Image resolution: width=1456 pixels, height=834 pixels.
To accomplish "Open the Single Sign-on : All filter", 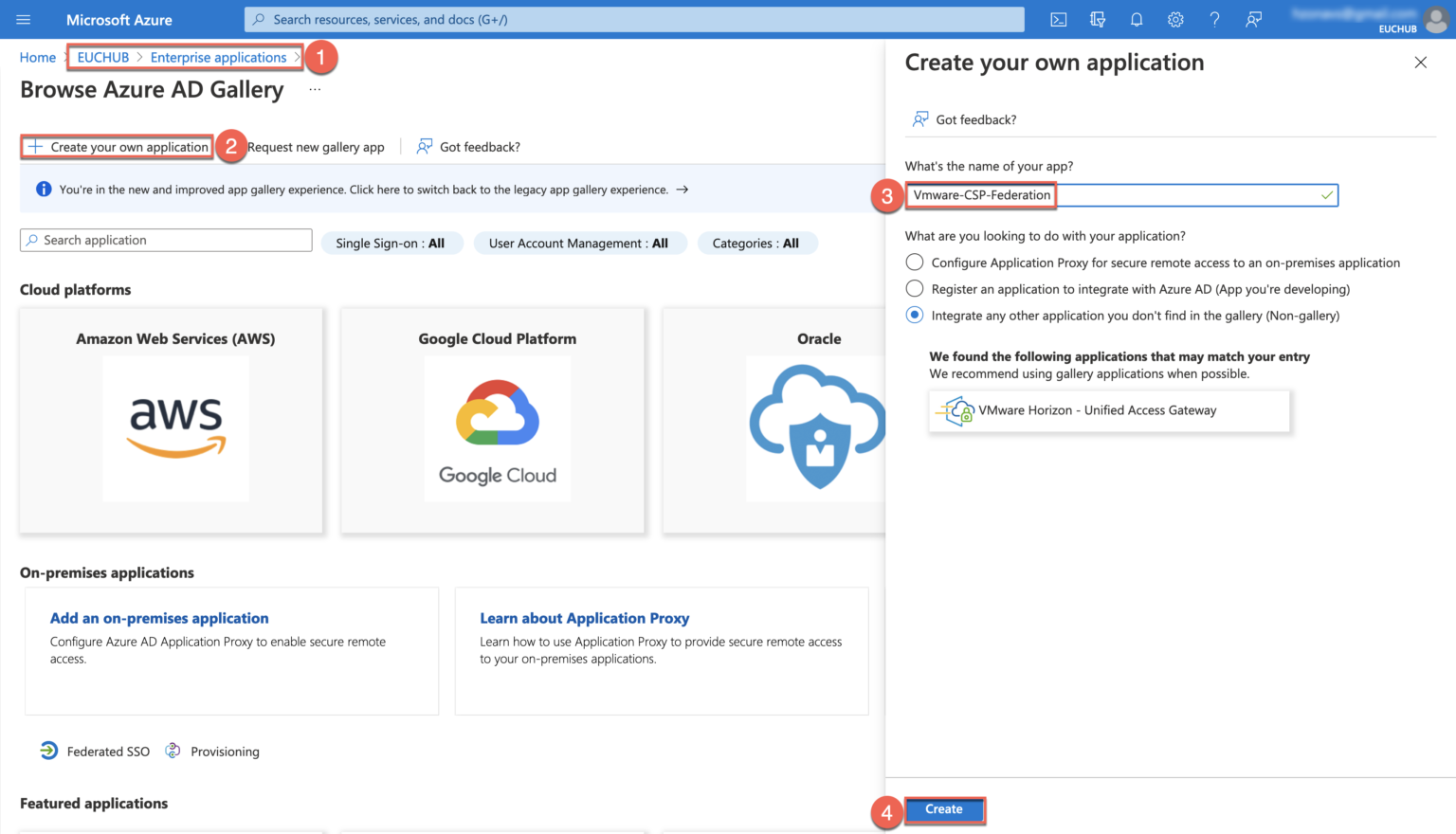I will click(x=391, y=244).
